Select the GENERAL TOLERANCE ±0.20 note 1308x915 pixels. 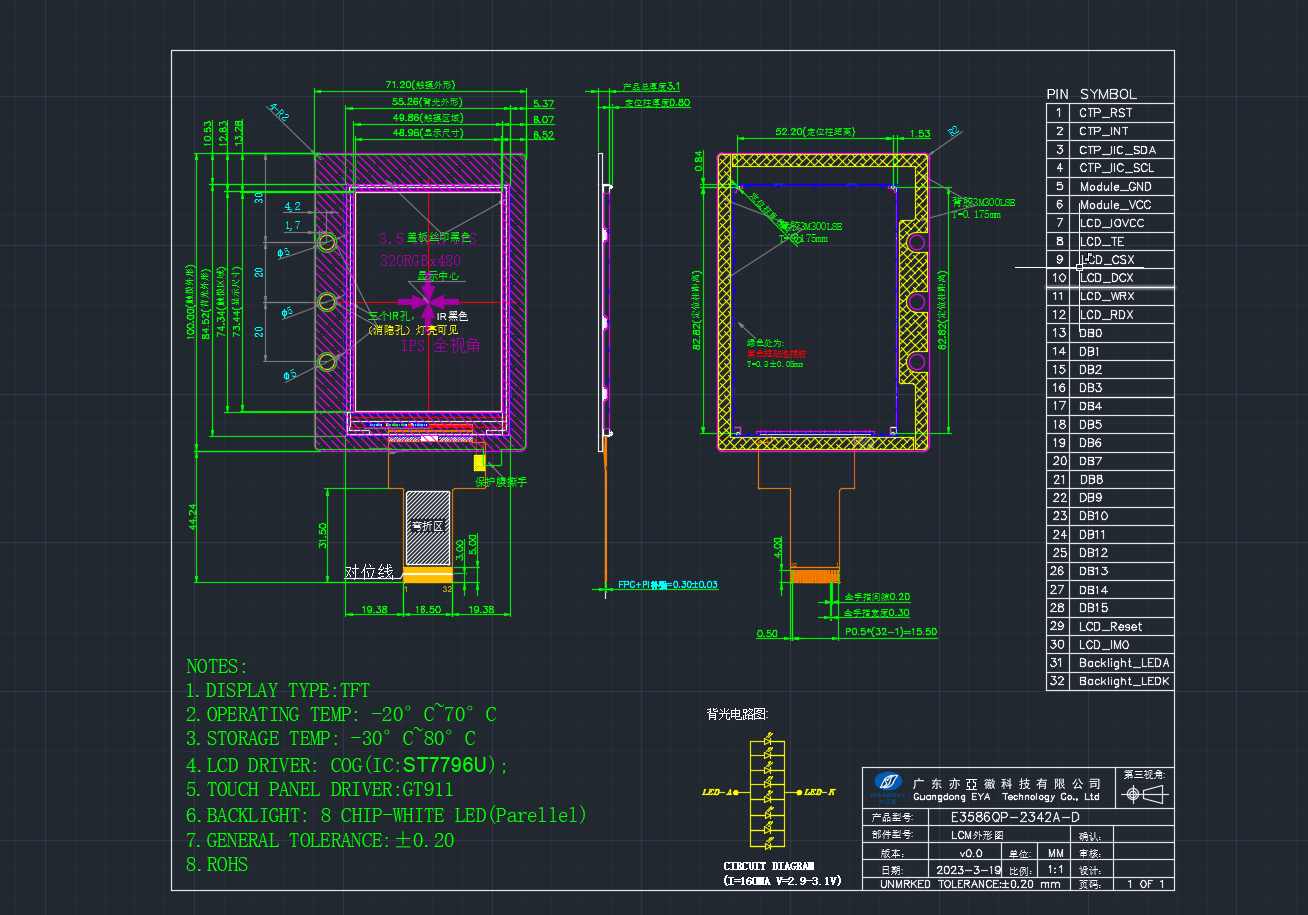pyautogui.click(x=320, y=840)
